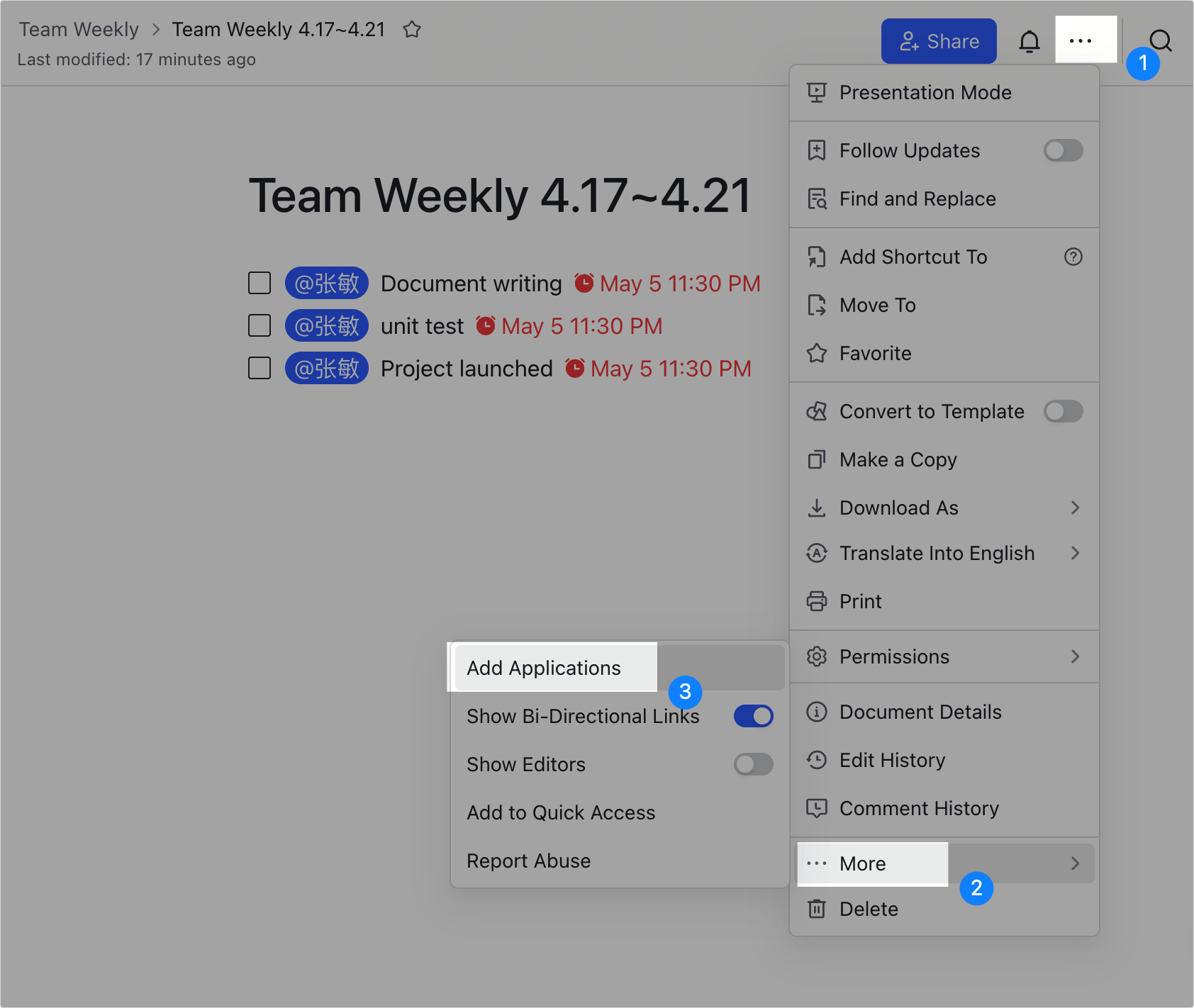
Task: Go to Team Weekly breadcrumb link
Action: (79, 30)
